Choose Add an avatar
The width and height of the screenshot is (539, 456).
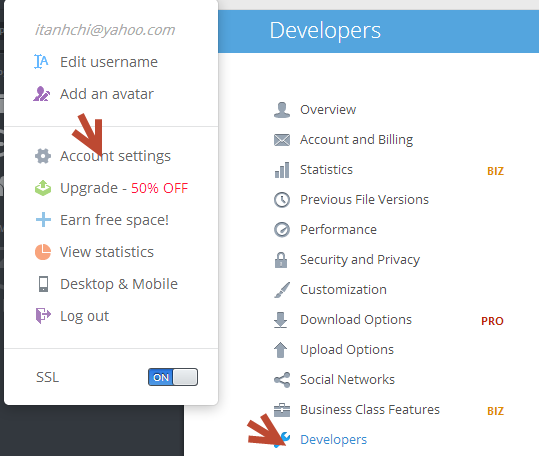click(107, 94)
